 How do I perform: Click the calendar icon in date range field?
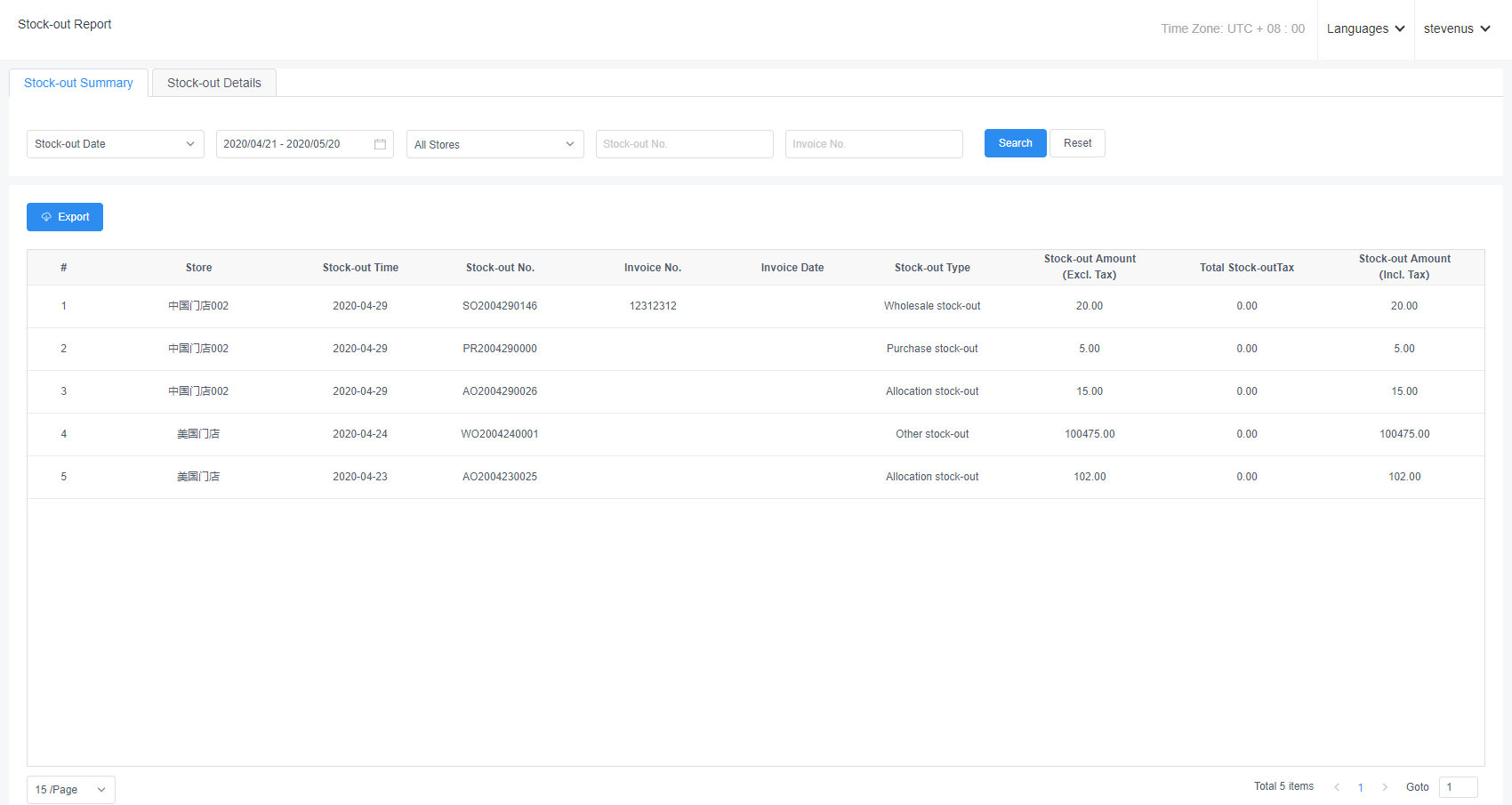[380, 144]
